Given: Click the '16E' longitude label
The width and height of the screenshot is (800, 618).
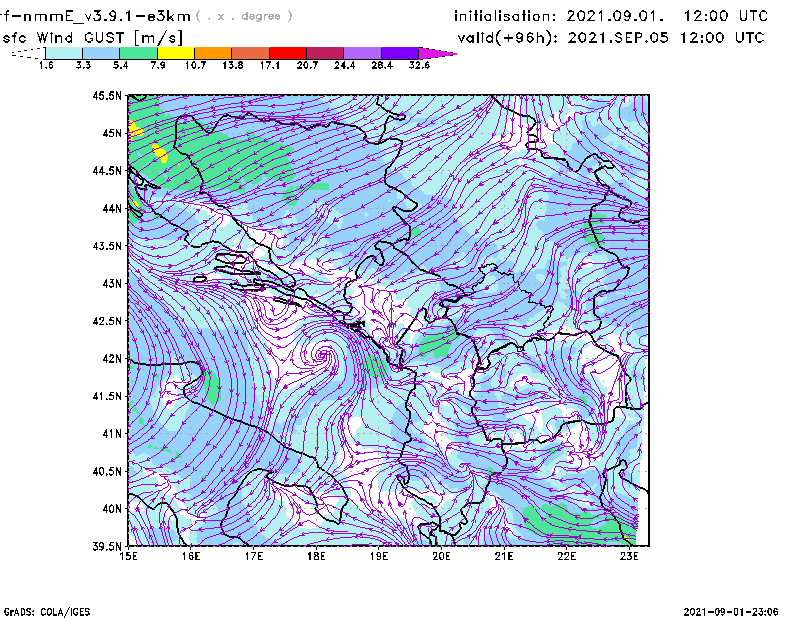Looking at the screenshot, I should pos(191,556).
